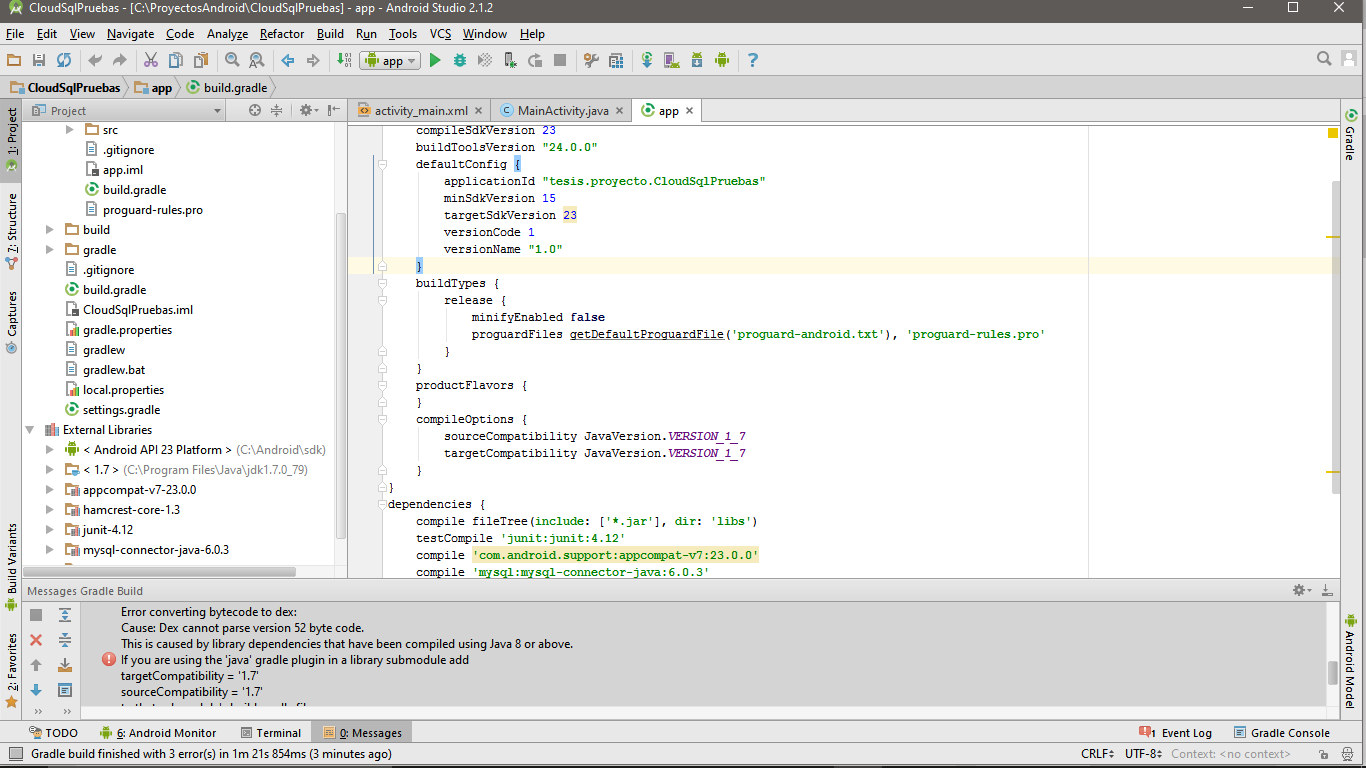This screenshot has height=768, width=1366.
Task: Click the Paste clipboard icon
Action: coord(201,60)
